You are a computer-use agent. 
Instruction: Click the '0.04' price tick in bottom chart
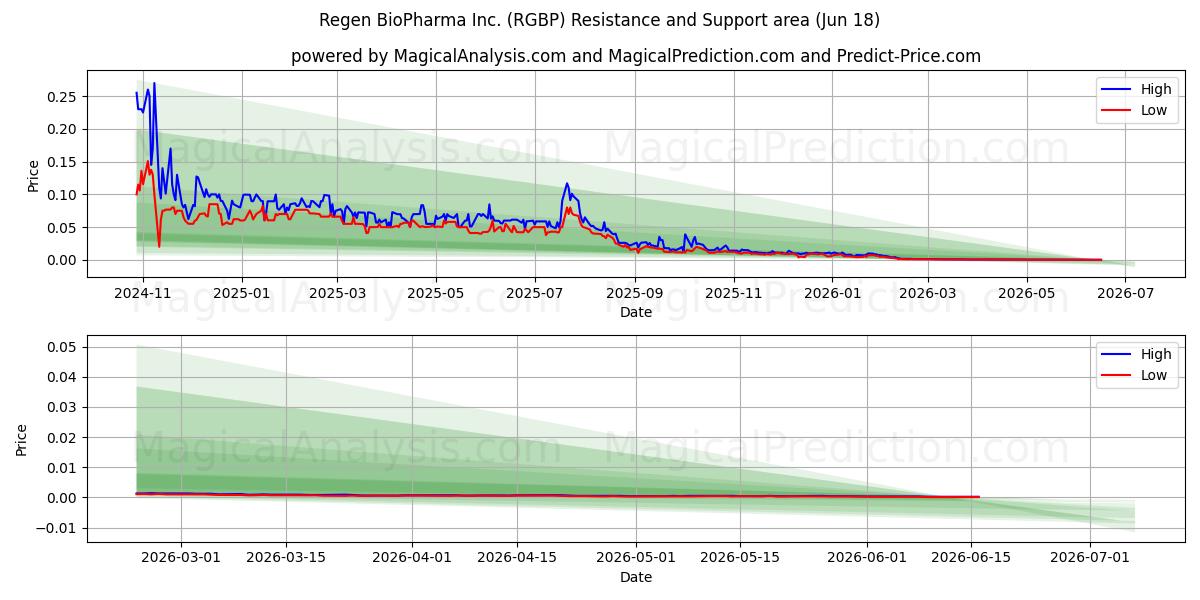pos(62,377)
